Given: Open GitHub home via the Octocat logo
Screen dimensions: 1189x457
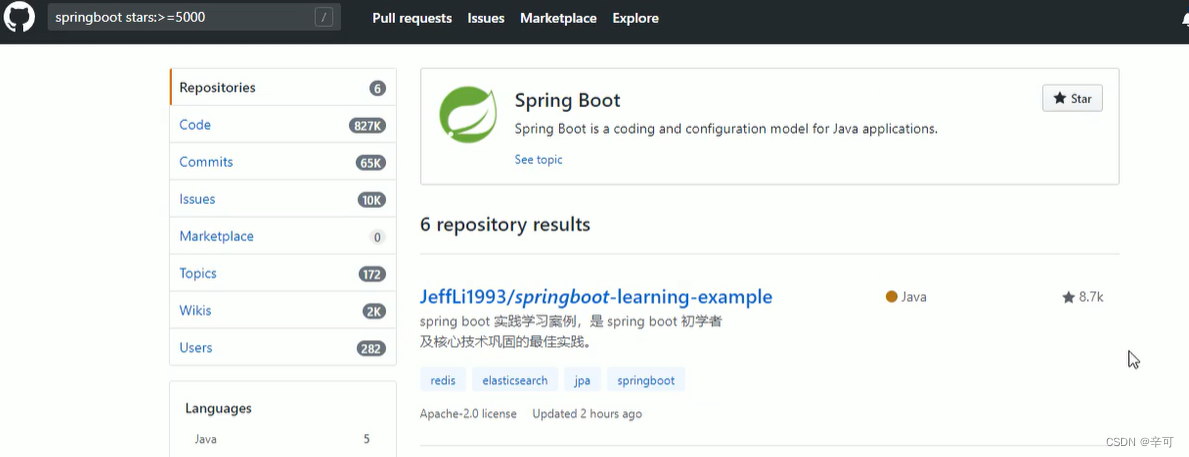Looking at the screenshot, I should [20, 17].
